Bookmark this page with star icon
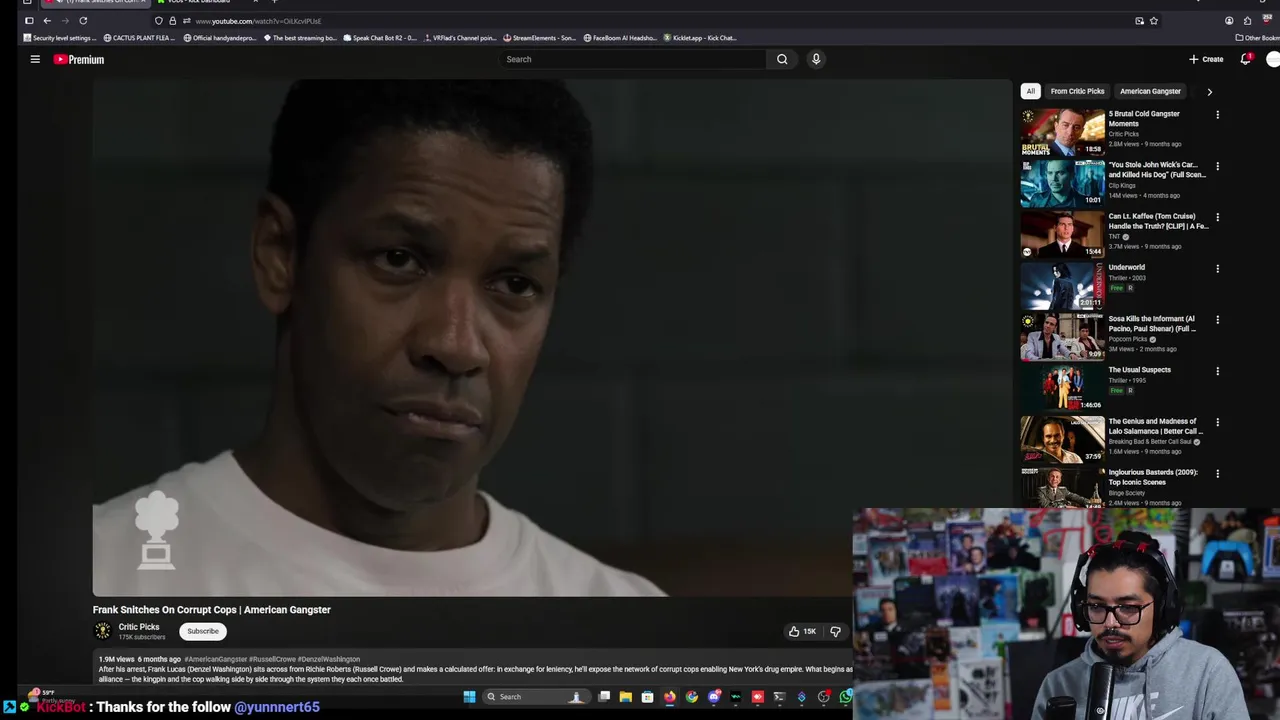Viewport: 1280px width, 720px height. 1154,20
